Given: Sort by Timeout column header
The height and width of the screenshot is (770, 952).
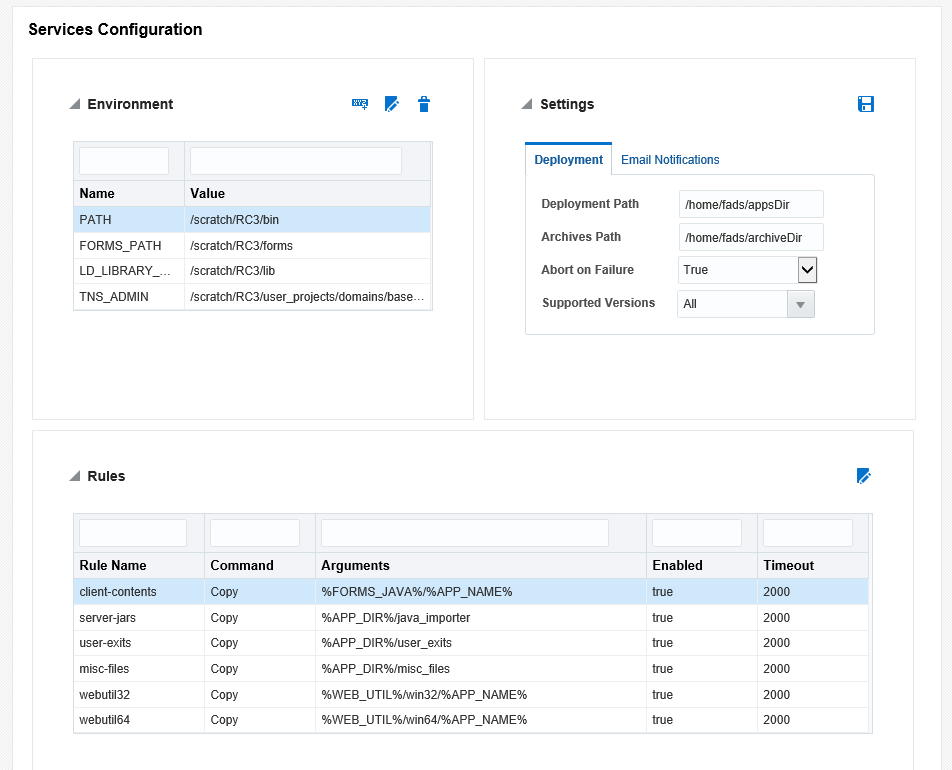Looking at the screenshot, I should (x=813, y=565).
